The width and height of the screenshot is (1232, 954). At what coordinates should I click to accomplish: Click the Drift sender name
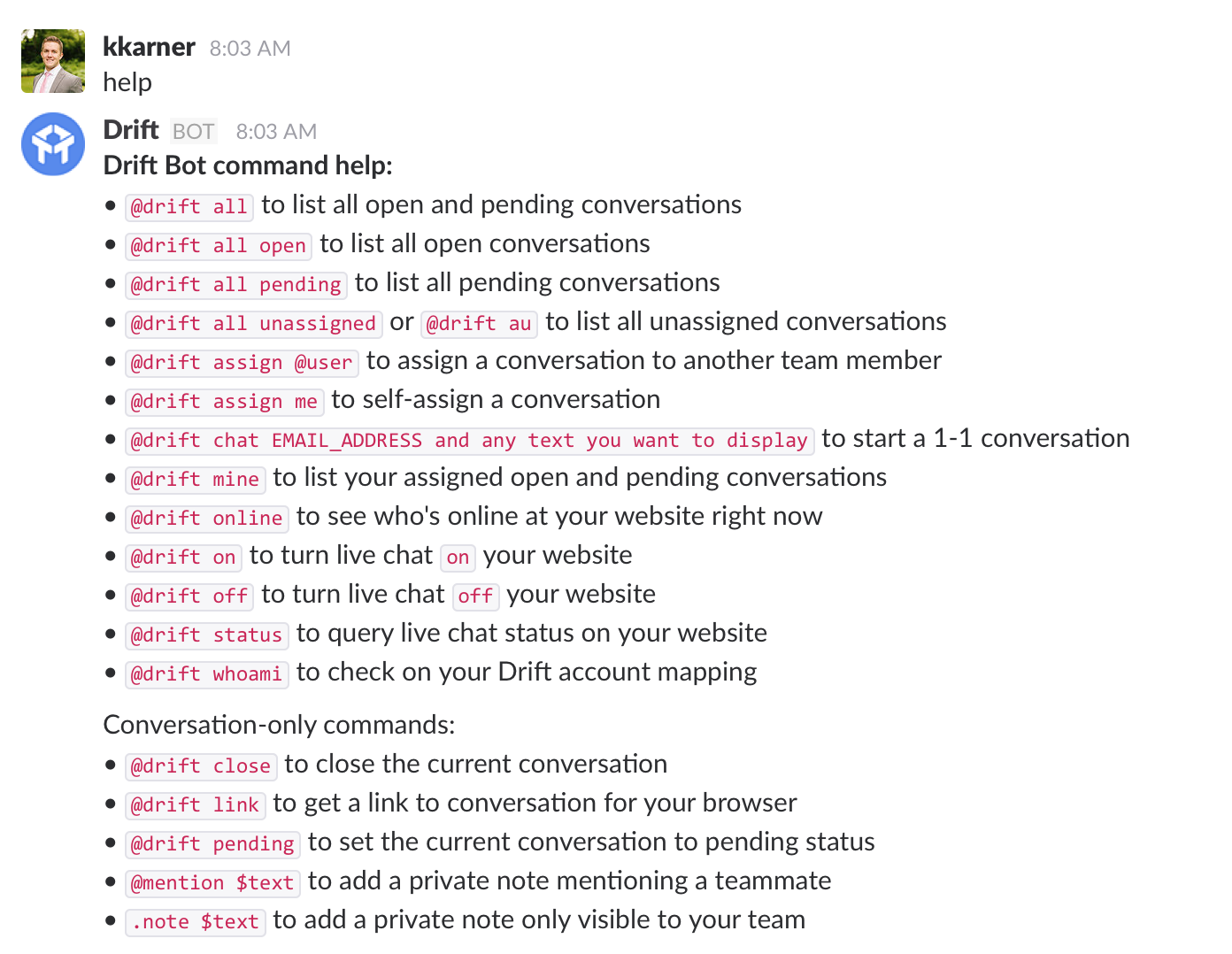131,130
